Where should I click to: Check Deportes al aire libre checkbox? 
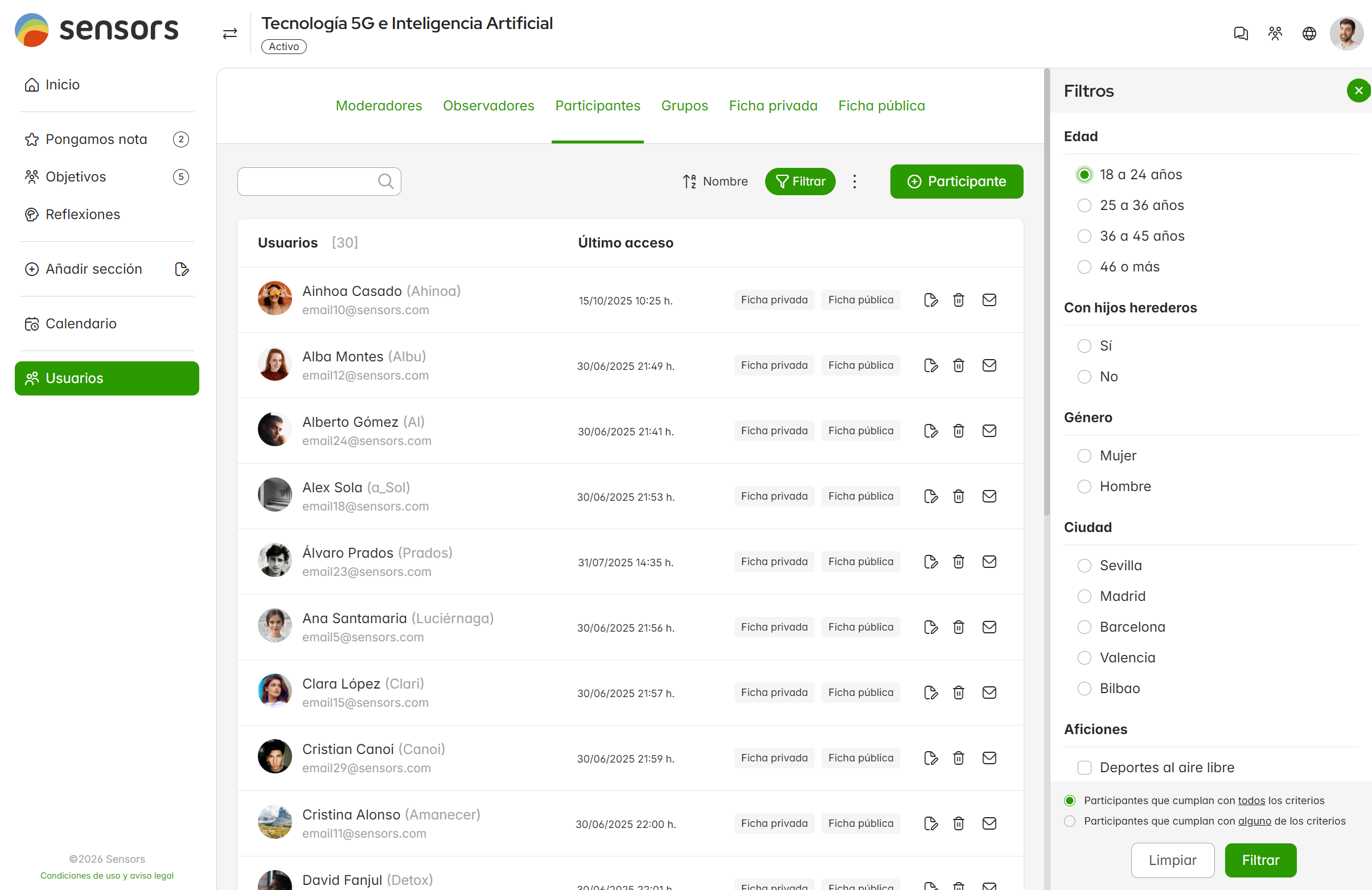point(1084,767)
